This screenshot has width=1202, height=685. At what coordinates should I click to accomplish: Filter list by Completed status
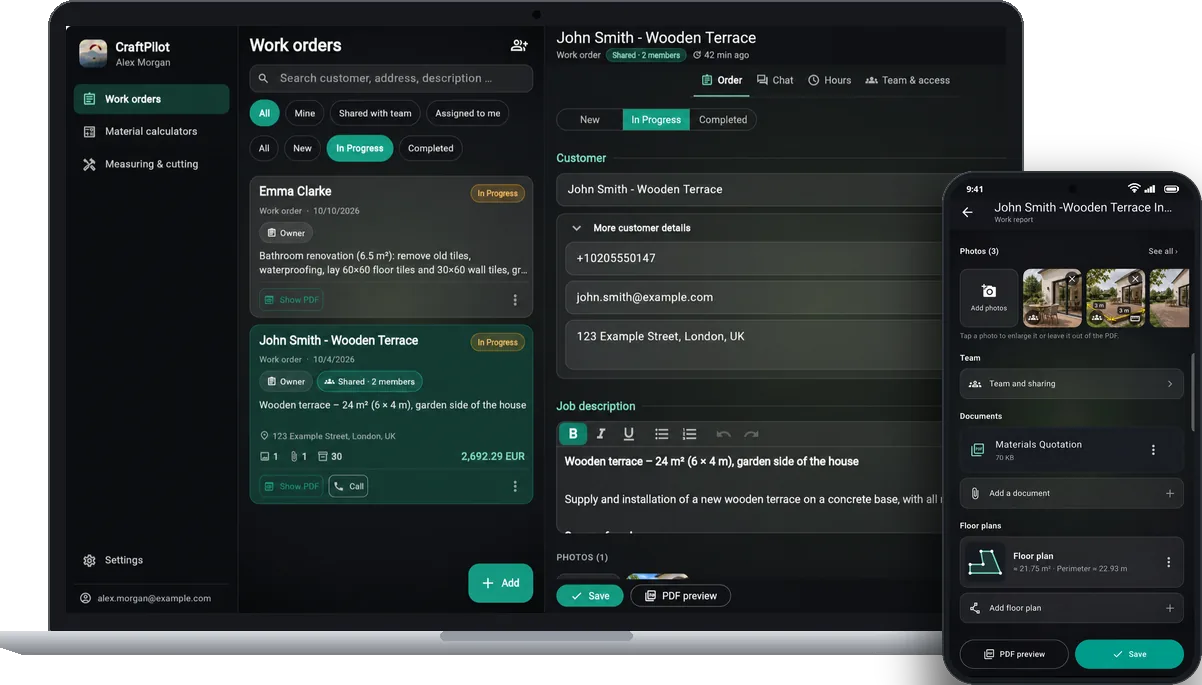click(x=431, y=148)
